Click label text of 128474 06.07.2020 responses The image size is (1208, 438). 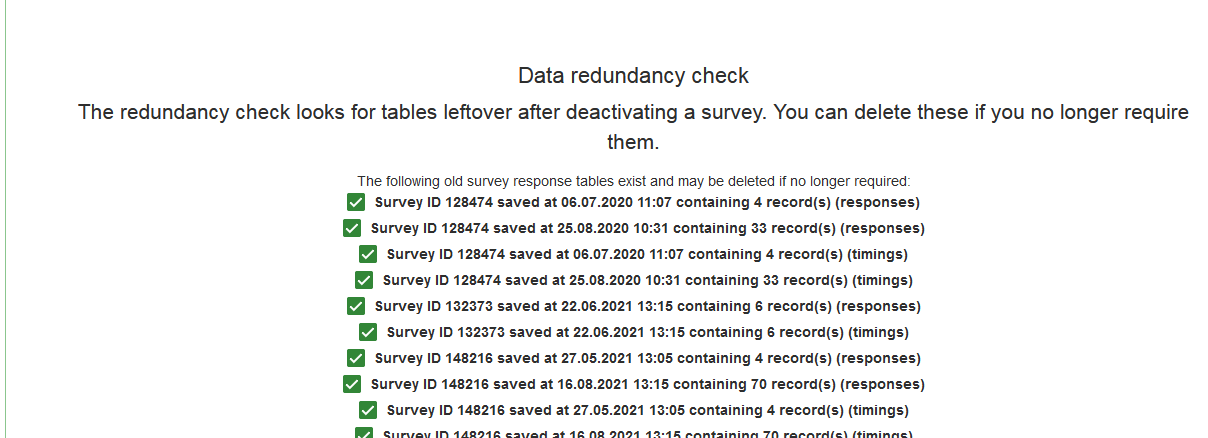click(x=647, y=202)
